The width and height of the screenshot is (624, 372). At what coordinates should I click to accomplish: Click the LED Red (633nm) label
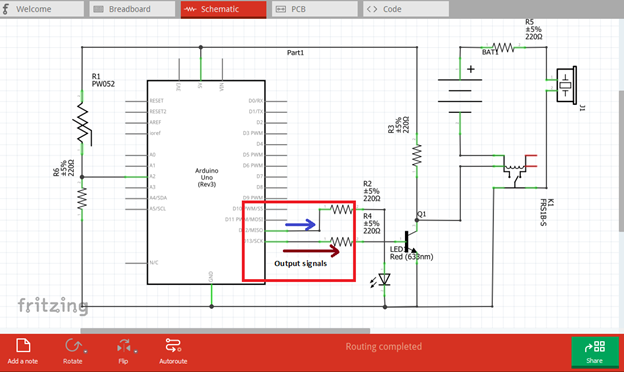tap(411, 253)
